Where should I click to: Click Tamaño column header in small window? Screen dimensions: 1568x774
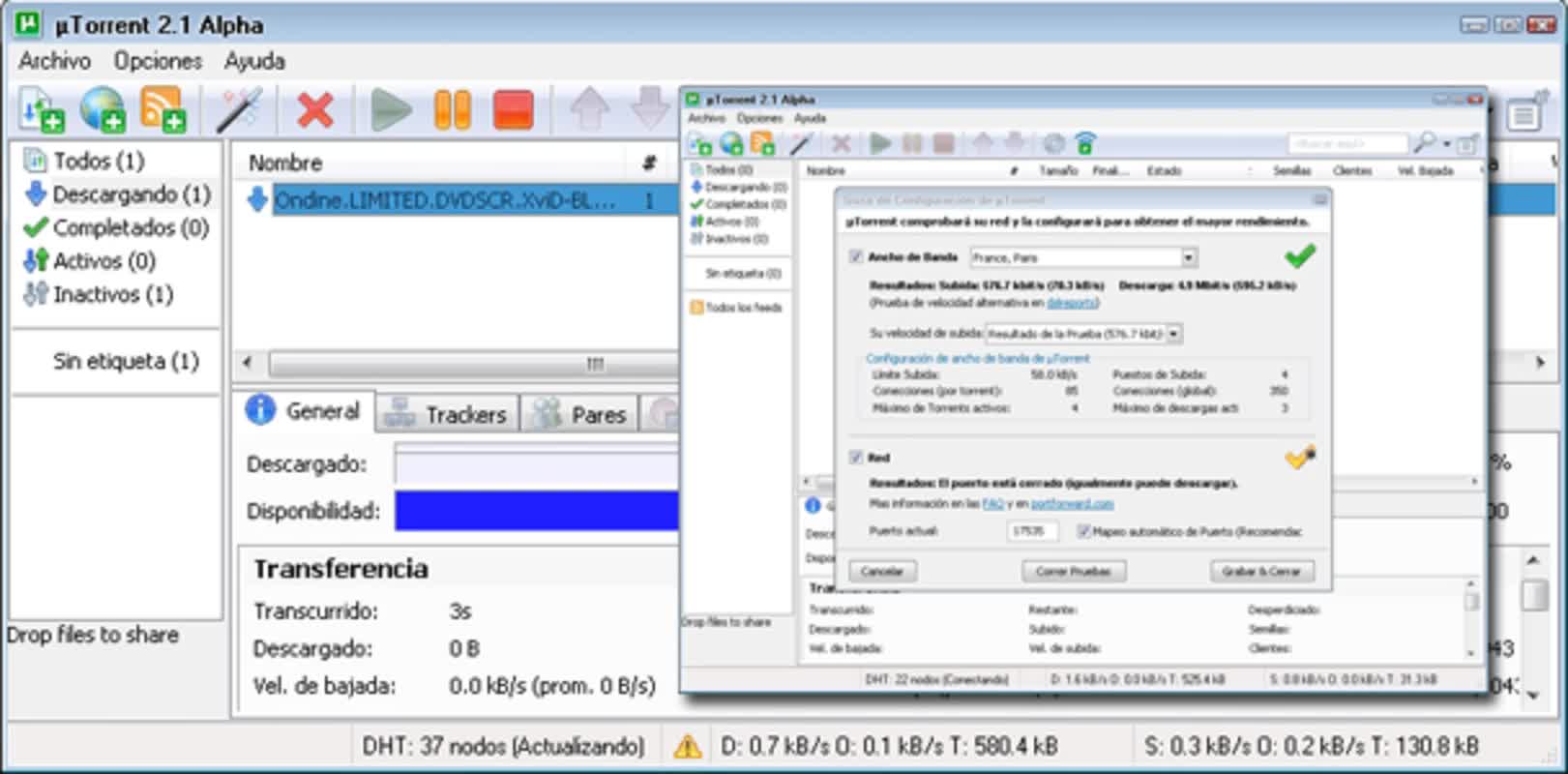pos(1057,170)
